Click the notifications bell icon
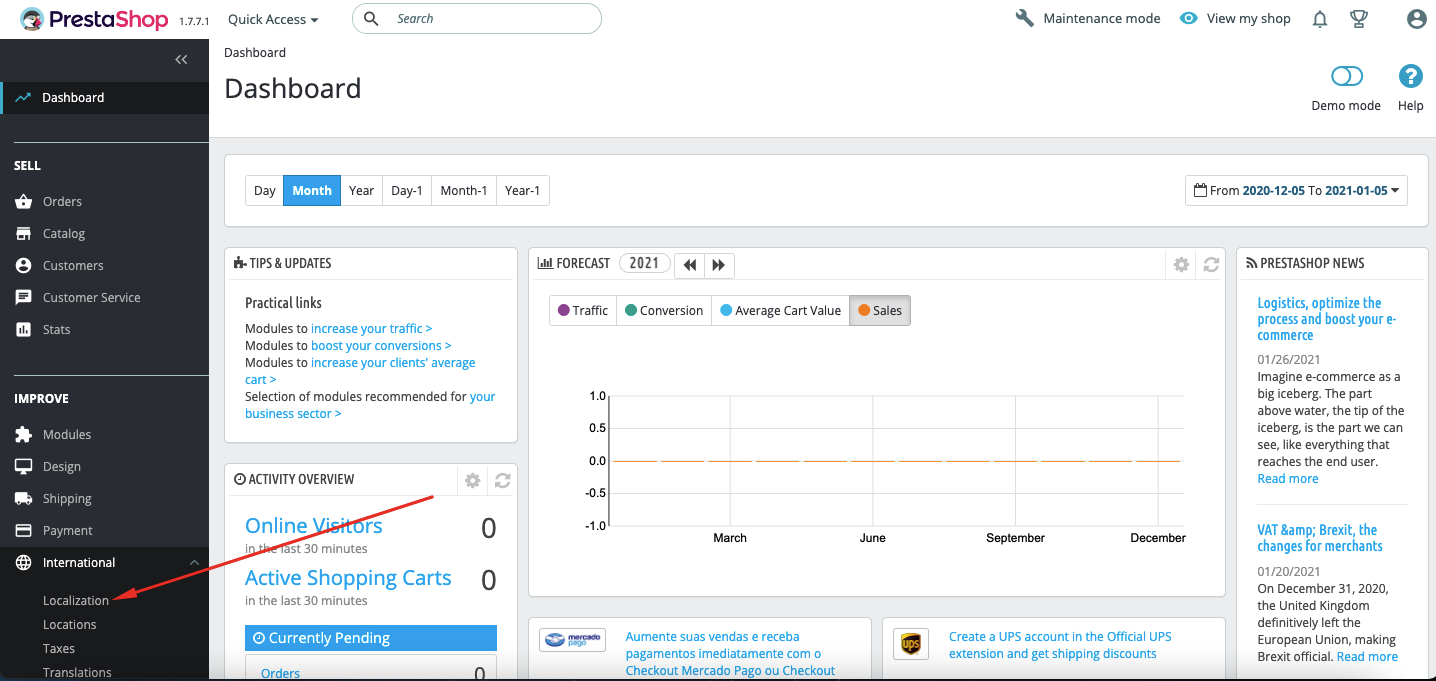The image size is (1436, 681). coord(1320,18)
